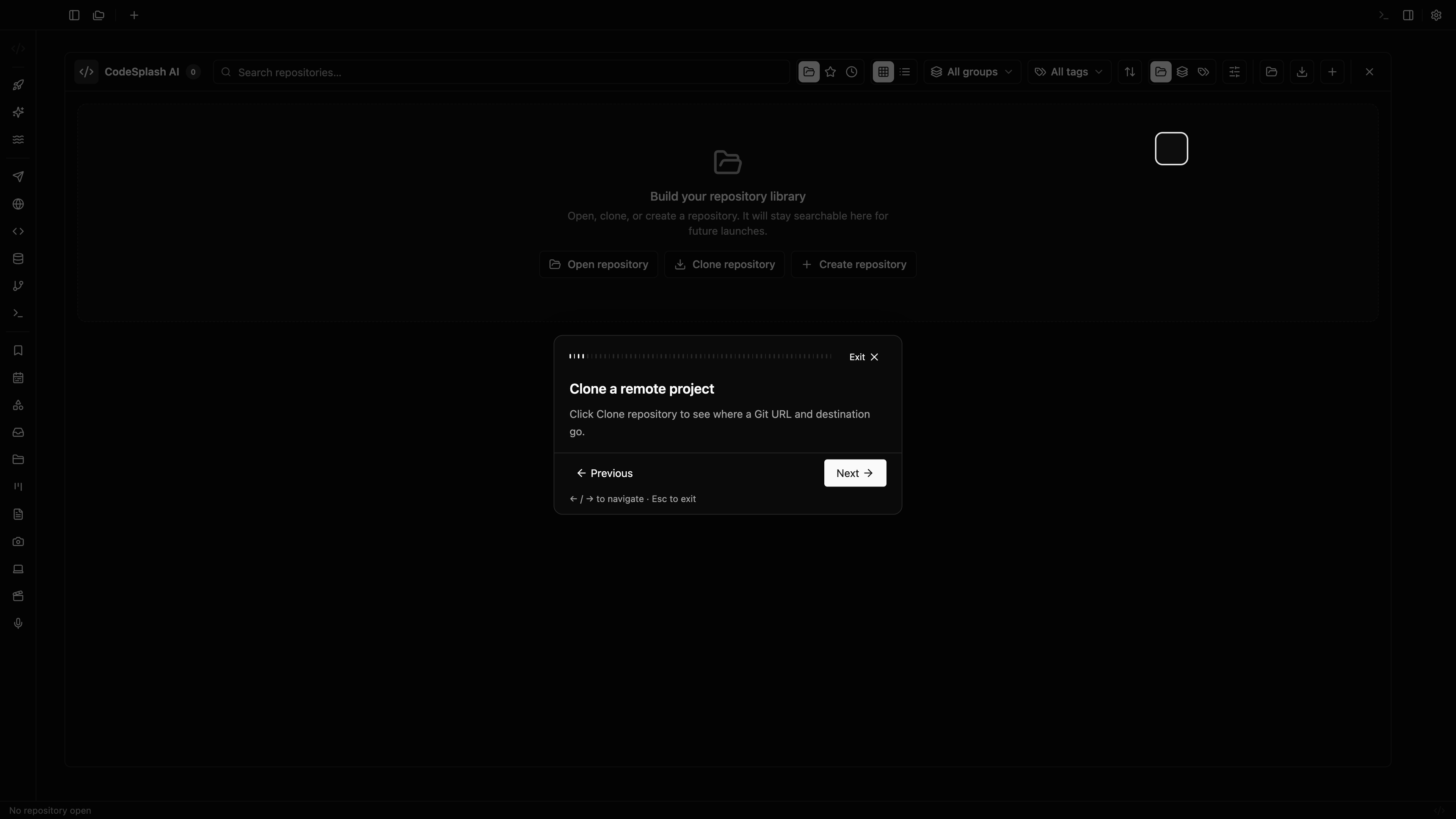Click the Clone repository button
The width and height of the screenshot is (1456, 819).
click(x=725, y=265)
